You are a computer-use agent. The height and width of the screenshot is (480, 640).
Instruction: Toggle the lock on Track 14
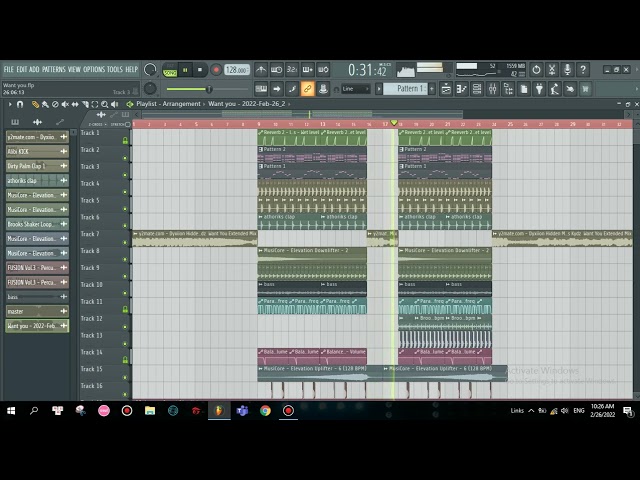[125, 360]
